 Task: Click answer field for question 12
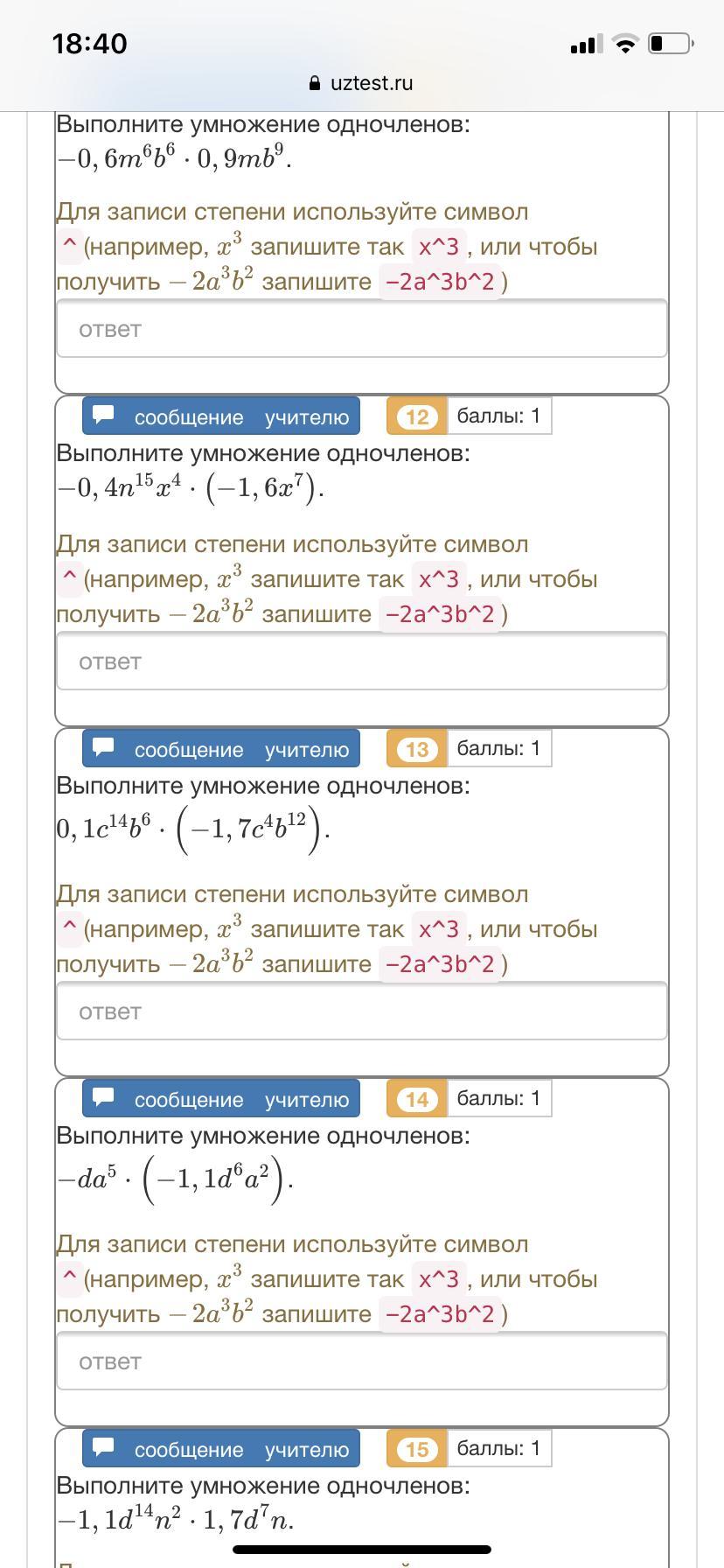[x=362, y=661]
